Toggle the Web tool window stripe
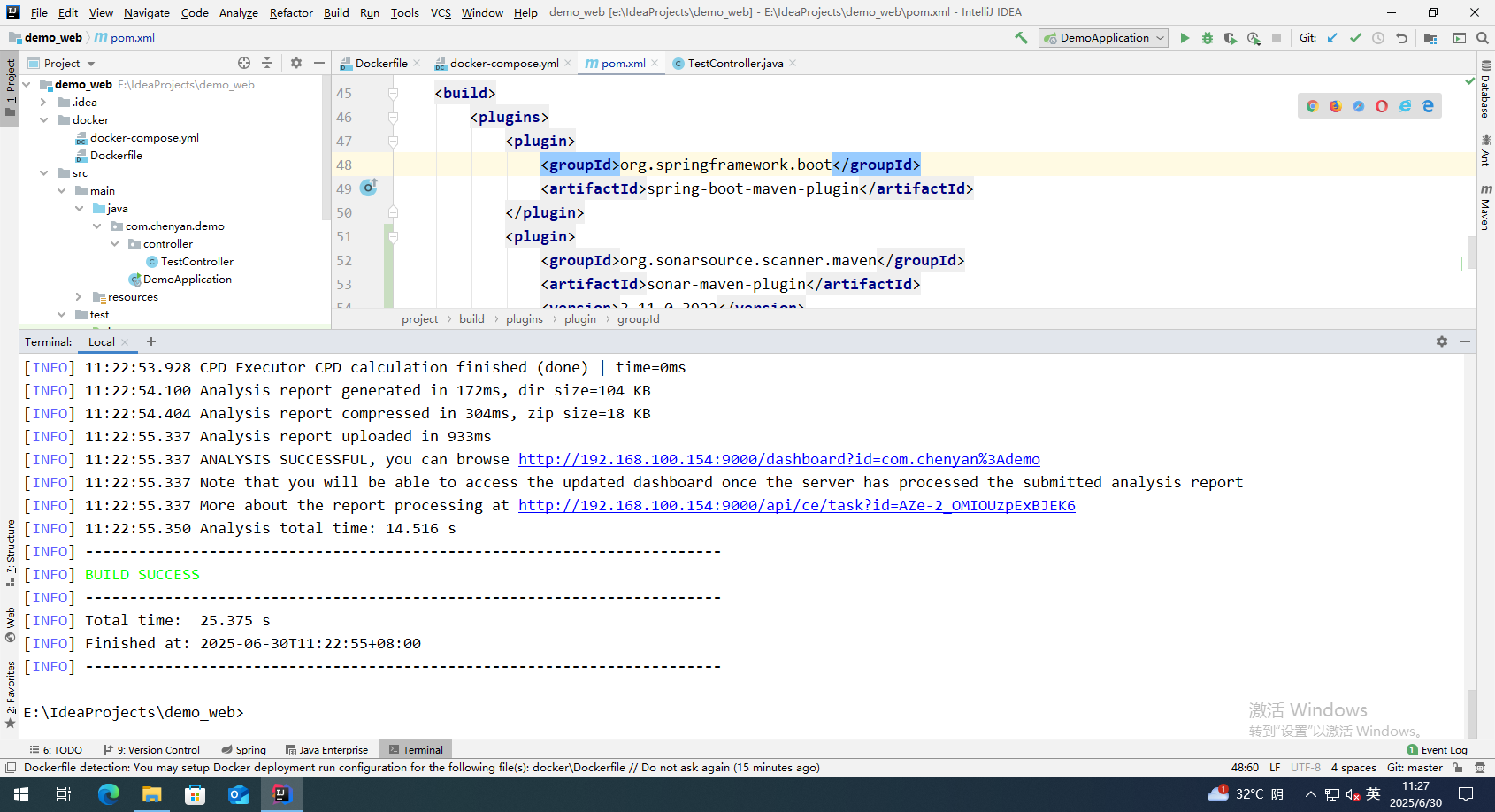This screenshot has height=812, width=1495. (x=10, y=624)
